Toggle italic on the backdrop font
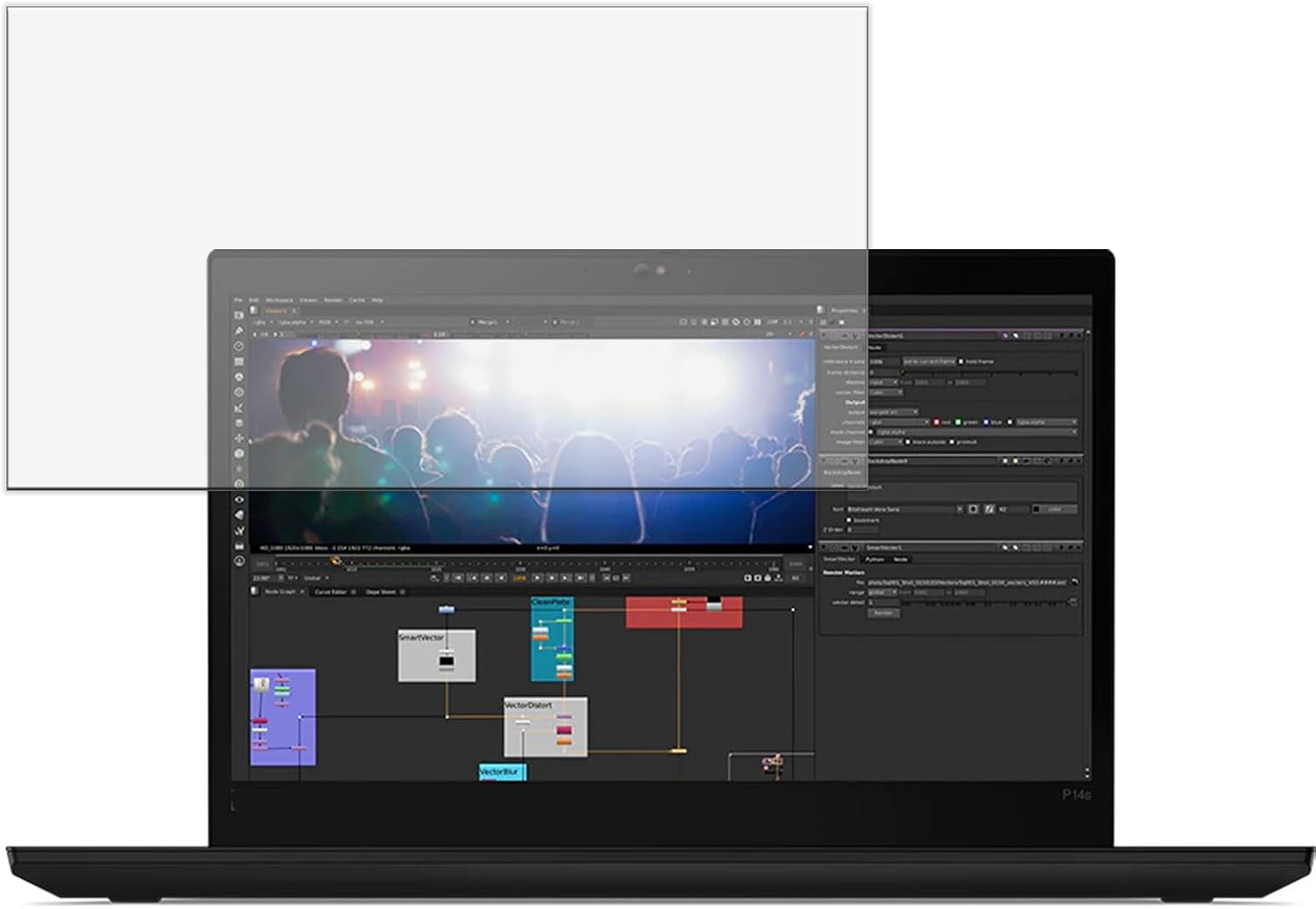This screenshot has width=1316, height=909. (x=989, y=509)
